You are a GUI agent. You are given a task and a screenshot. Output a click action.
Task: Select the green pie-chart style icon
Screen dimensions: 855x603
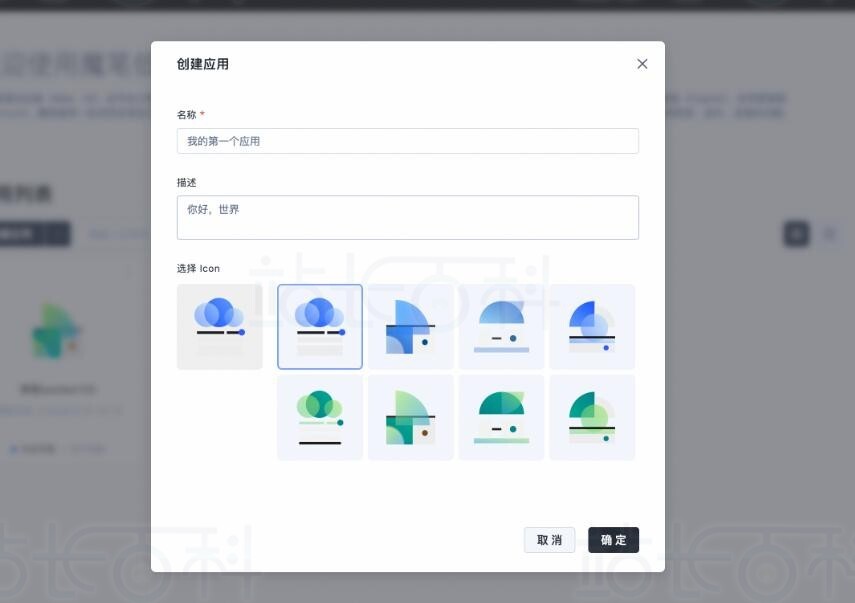click(x=592, y=417)
